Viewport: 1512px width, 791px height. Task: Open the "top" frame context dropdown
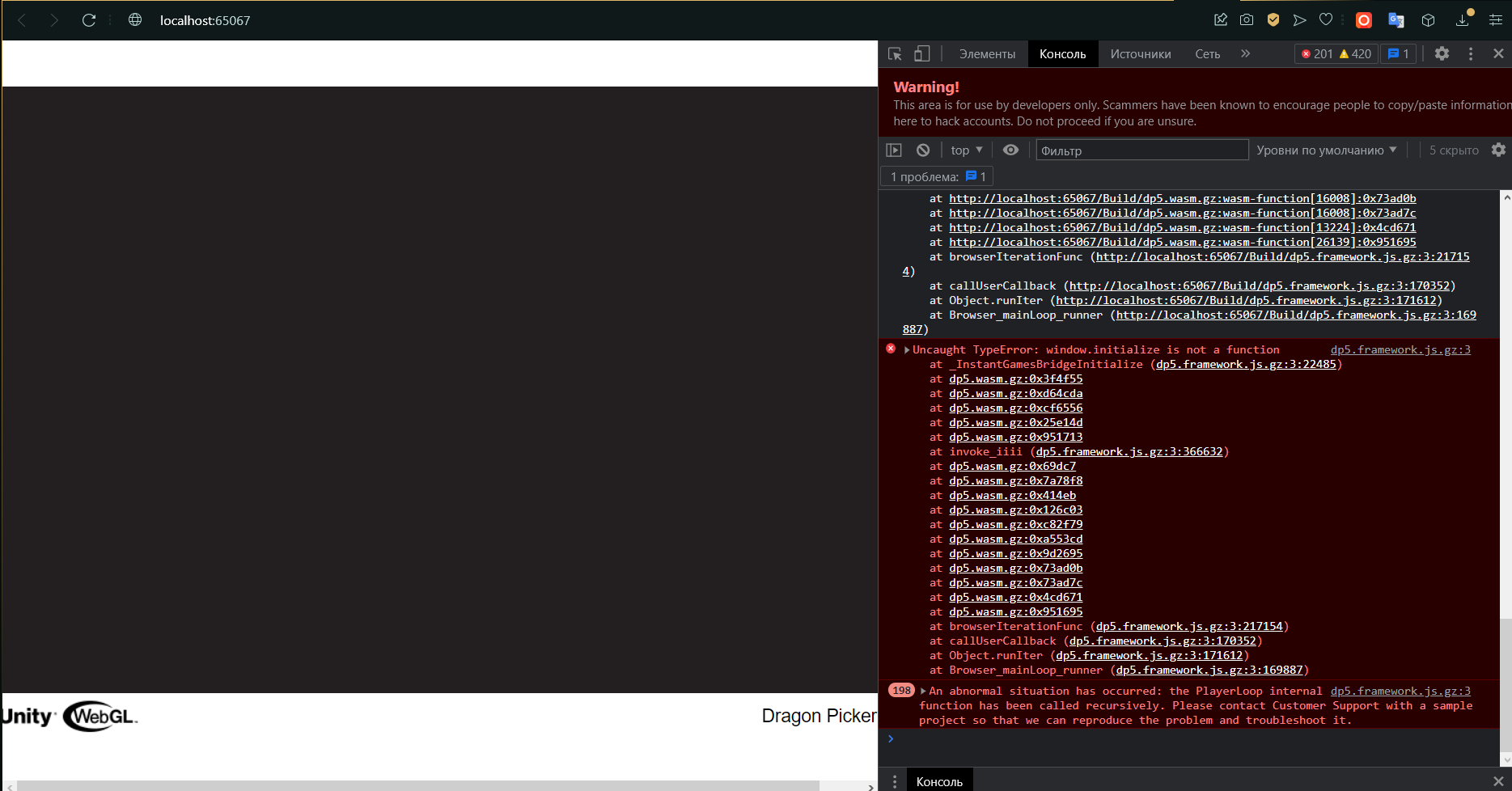click(x=965, y=150)
